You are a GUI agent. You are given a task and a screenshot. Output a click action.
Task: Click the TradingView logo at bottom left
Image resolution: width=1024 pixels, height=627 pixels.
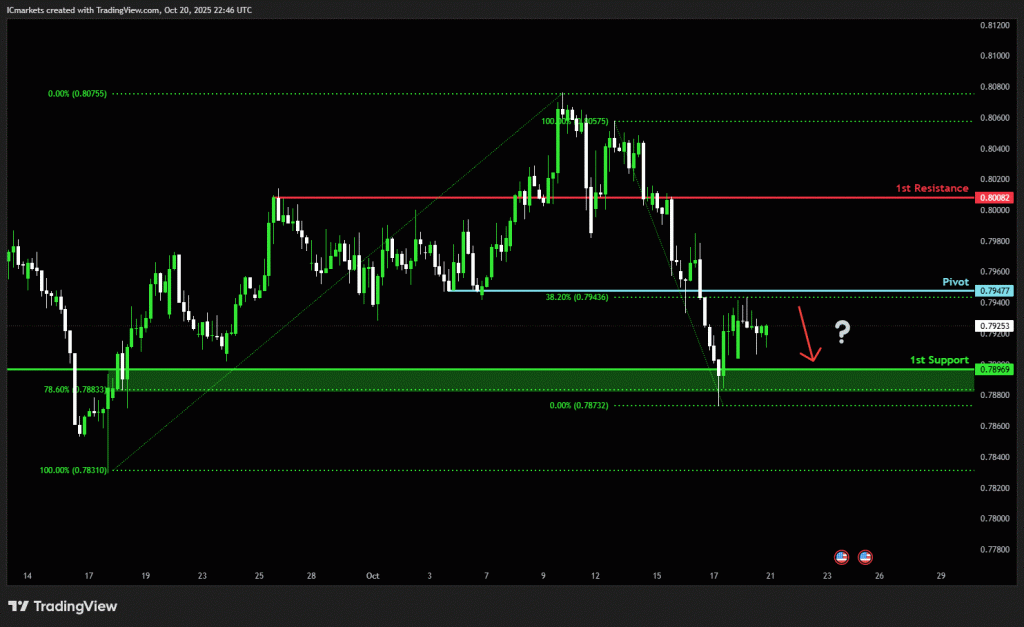(x=62, y=606)
